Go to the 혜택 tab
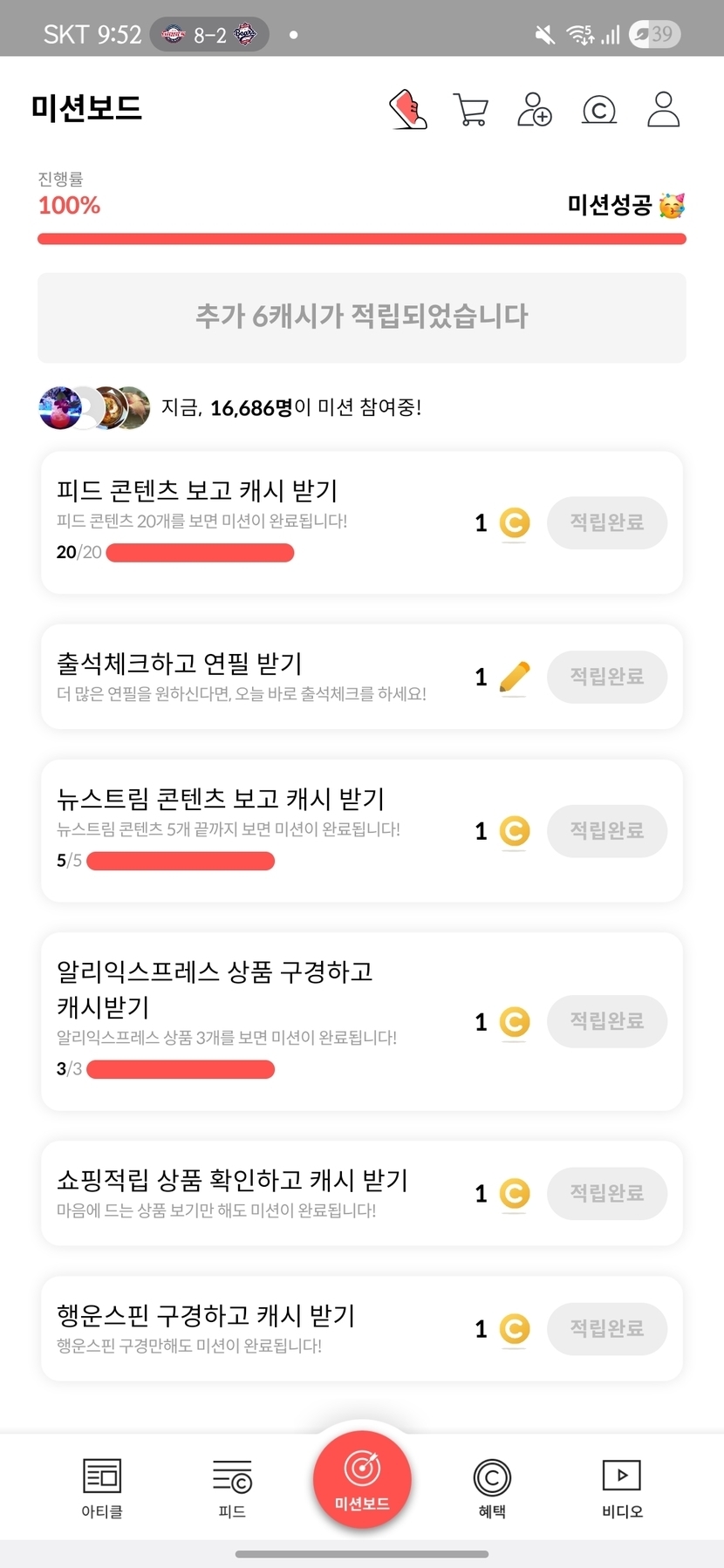The image size is (724, 1568). [x=492, y=1488]
